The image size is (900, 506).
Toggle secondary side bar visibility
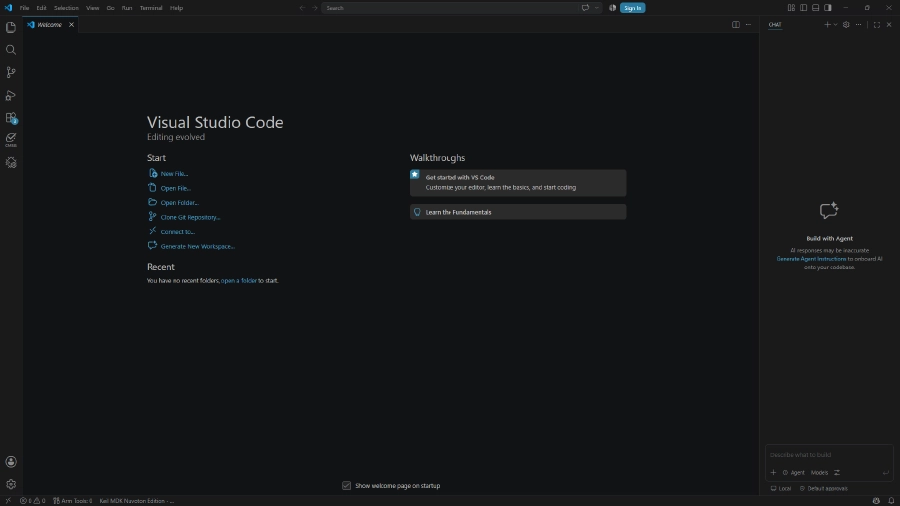pyautogui.click(x=828, y=8)
